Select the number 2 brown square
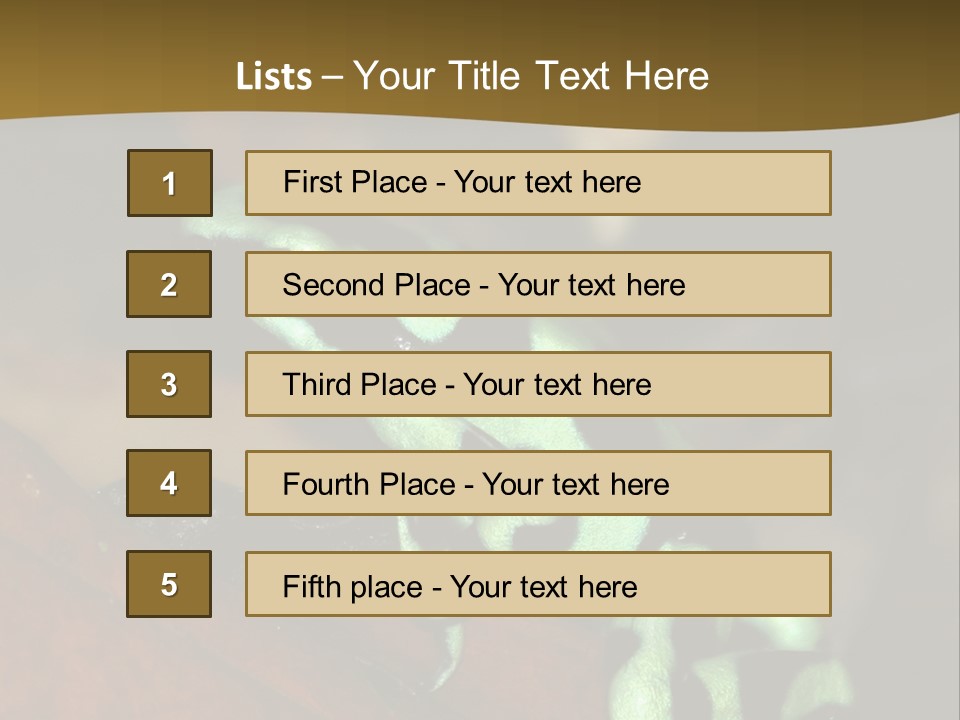960x720 pixels. pos(169,284)
